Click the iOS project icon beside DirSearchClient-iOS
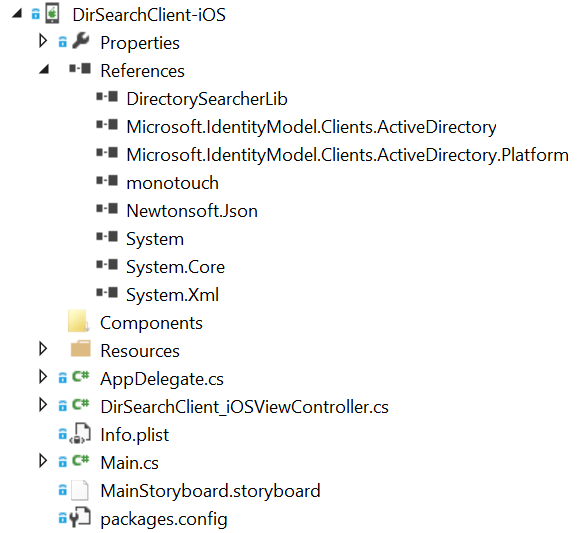Screen dimensions: 582x533 (52, 14)
